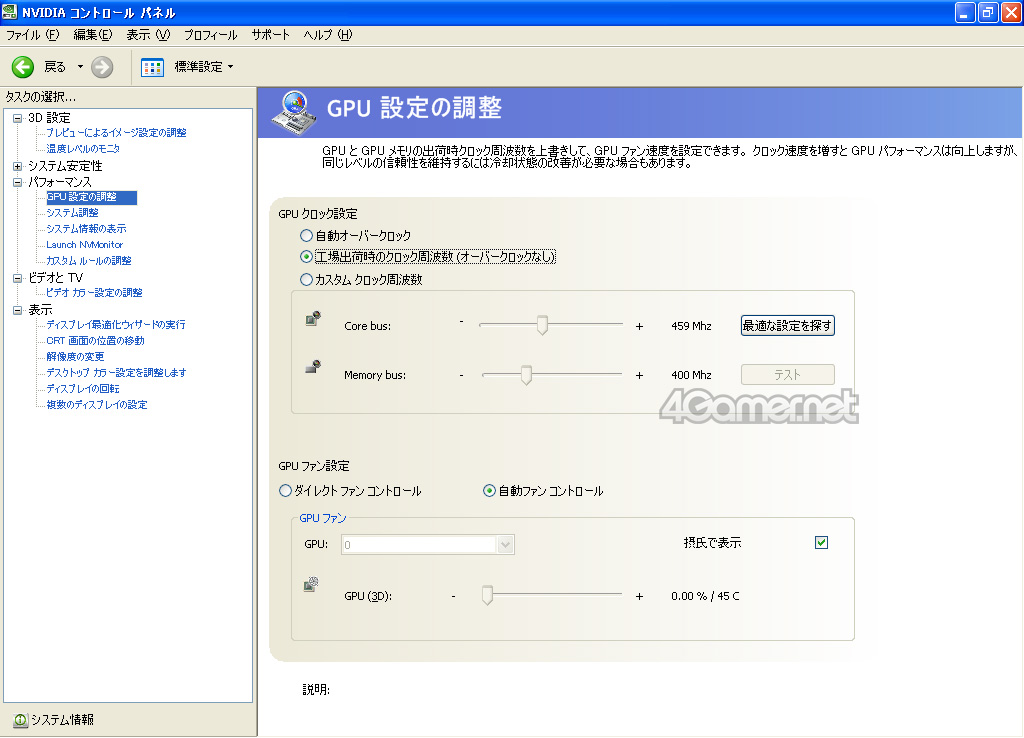Click the システム情報 info icon

point(20,720)
